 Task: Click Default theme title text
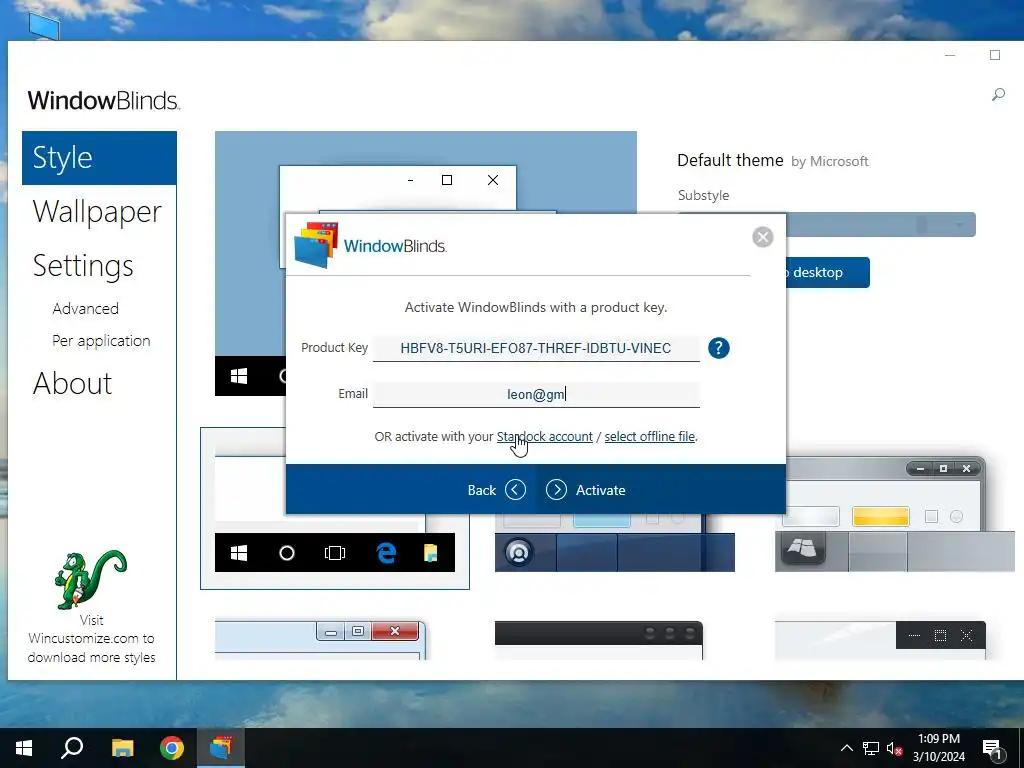(730, 160)
